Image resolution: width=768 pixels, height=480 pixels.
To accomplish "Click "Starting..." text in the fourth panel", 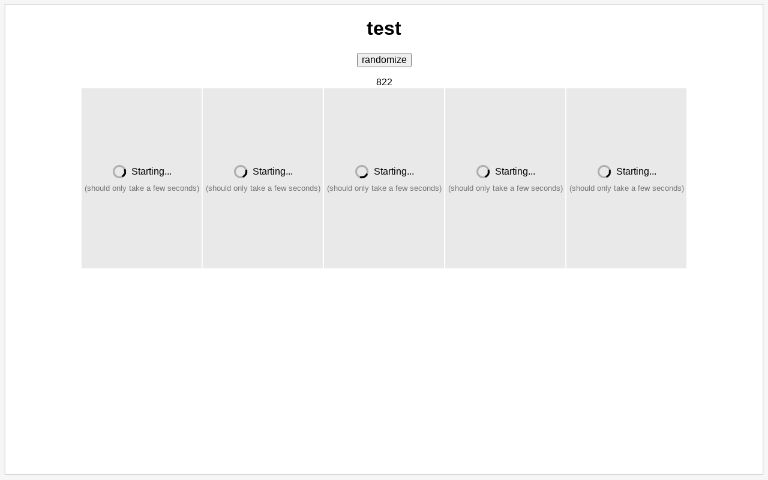I will coord(514,172).
